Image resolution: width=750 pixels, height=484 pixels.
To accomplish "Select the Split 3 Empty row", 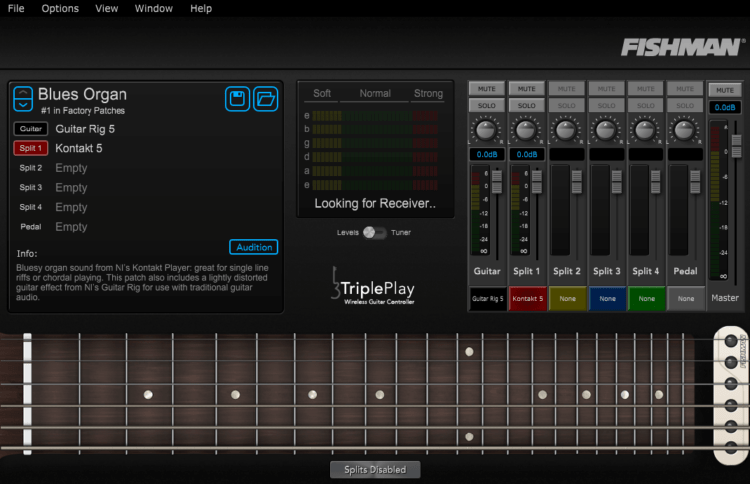I will pos(145,187).
